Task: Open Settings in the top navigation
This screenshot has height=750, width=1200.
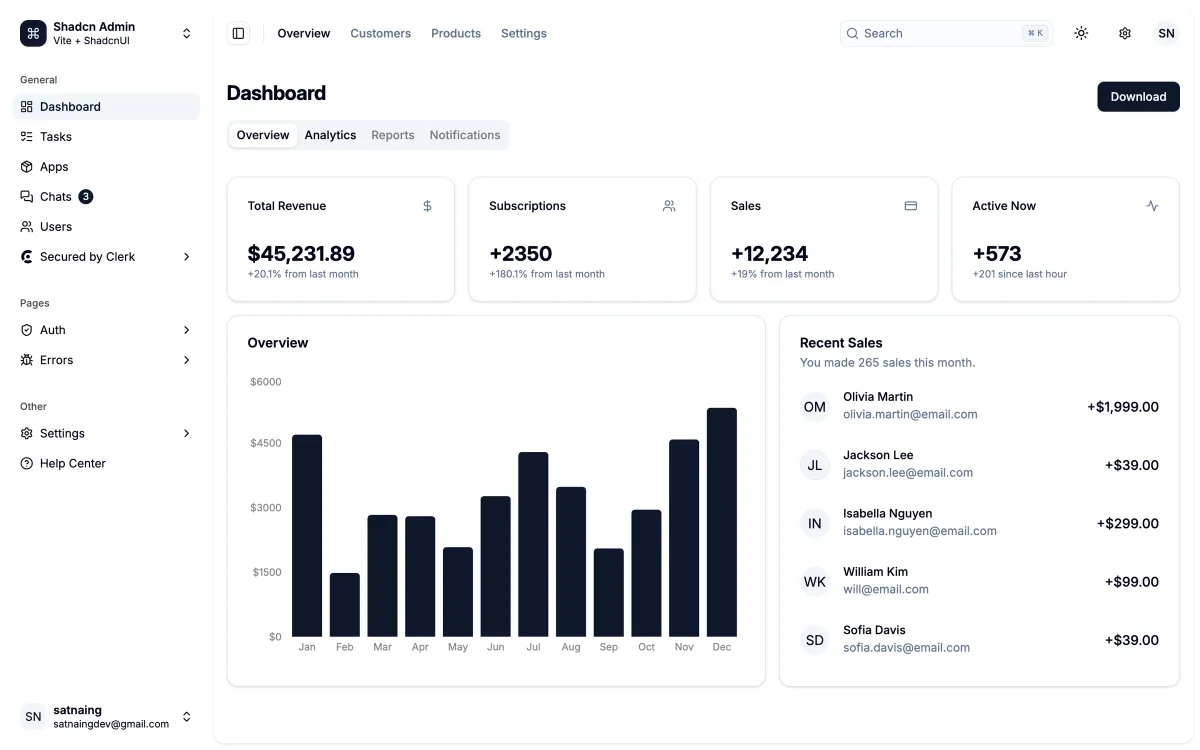Action: click(524, 33)
